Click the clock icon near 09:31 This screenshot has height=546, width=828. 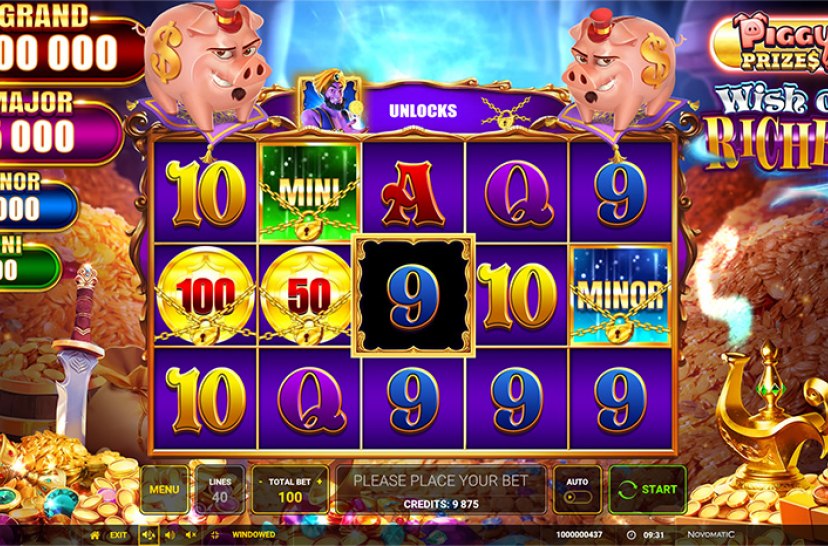point(632,535)
